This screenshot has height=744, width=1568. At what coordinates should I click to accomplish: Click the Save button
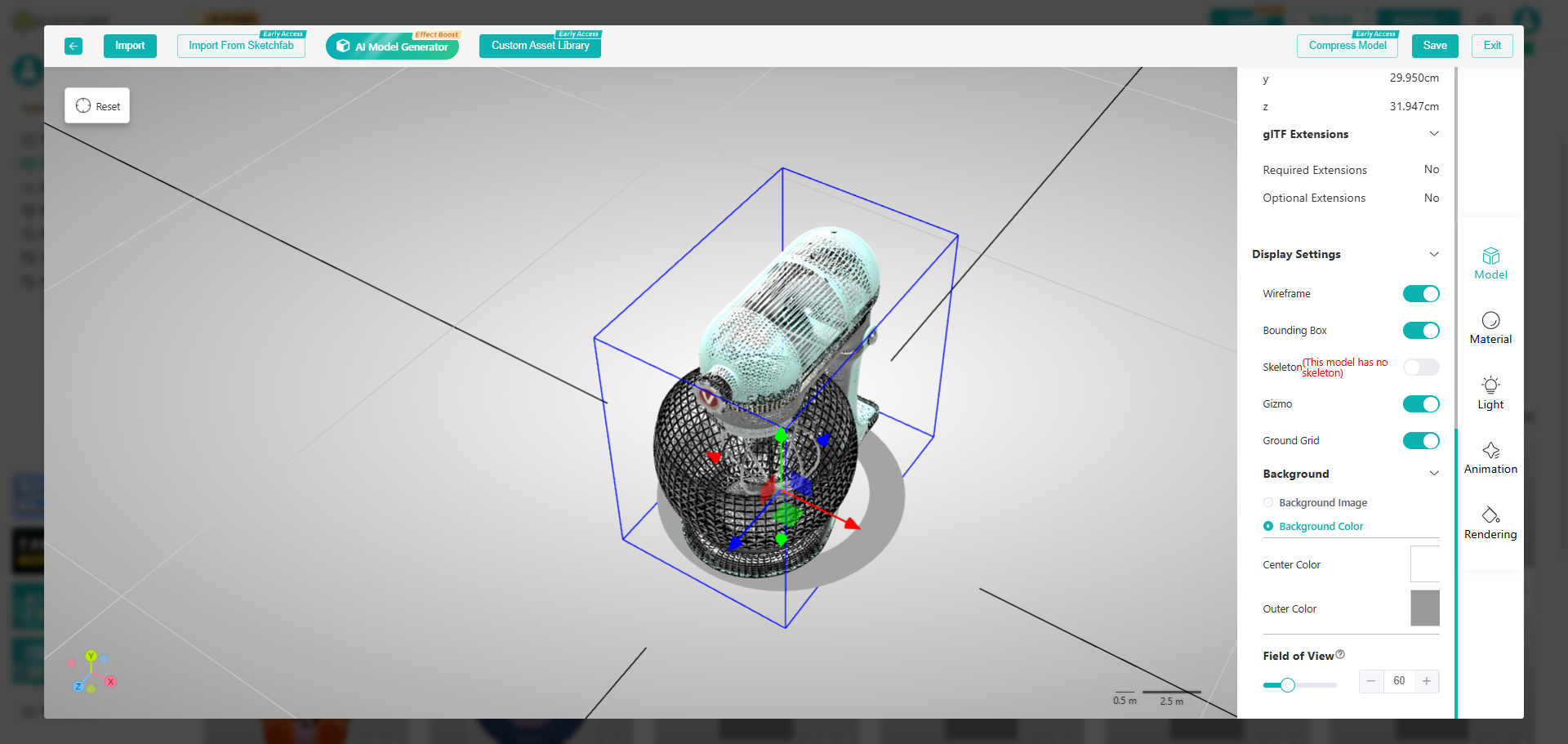1435,46
